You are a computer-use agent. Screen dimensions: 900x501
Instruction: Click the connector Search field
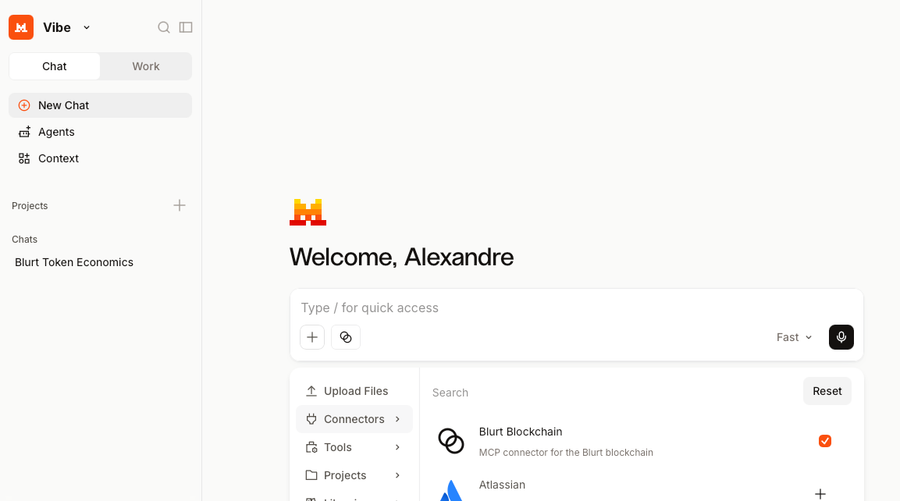tap(612, 393)
